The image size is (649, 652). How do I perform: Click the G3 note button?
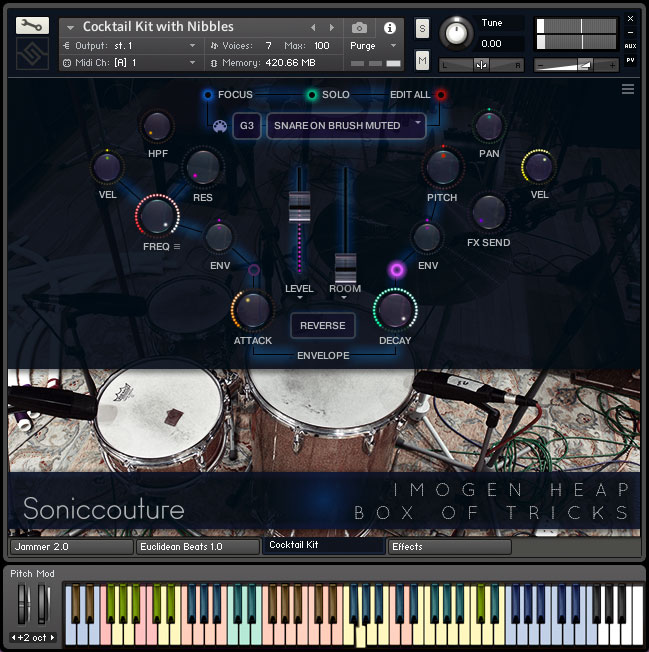(x=247, y=126)
